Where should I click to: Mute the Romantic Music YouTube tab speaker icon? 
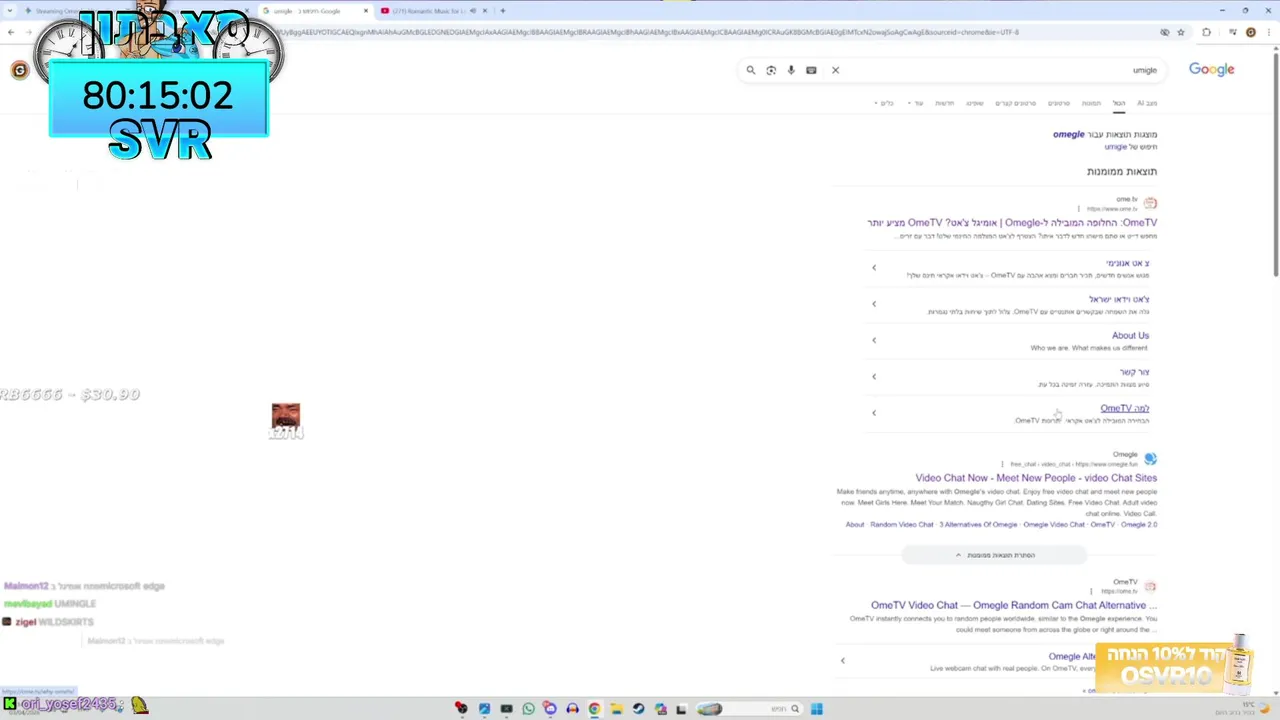click(x=473, y=11)
